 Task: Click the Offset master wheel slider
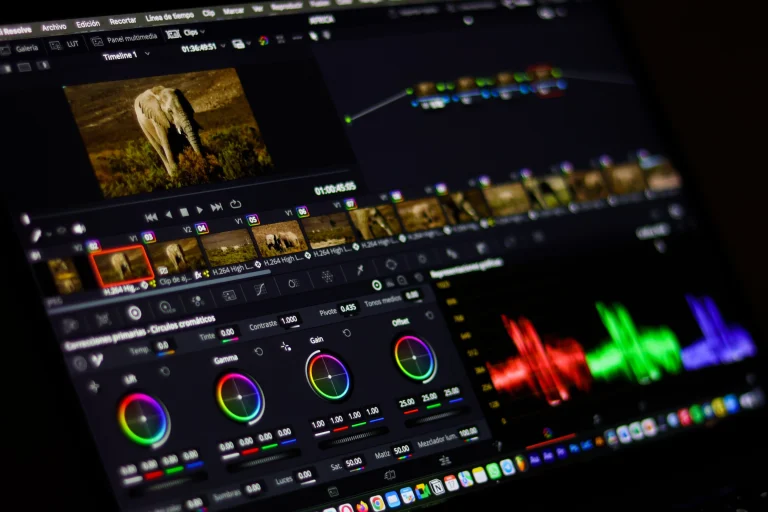(x=435, y=417)
